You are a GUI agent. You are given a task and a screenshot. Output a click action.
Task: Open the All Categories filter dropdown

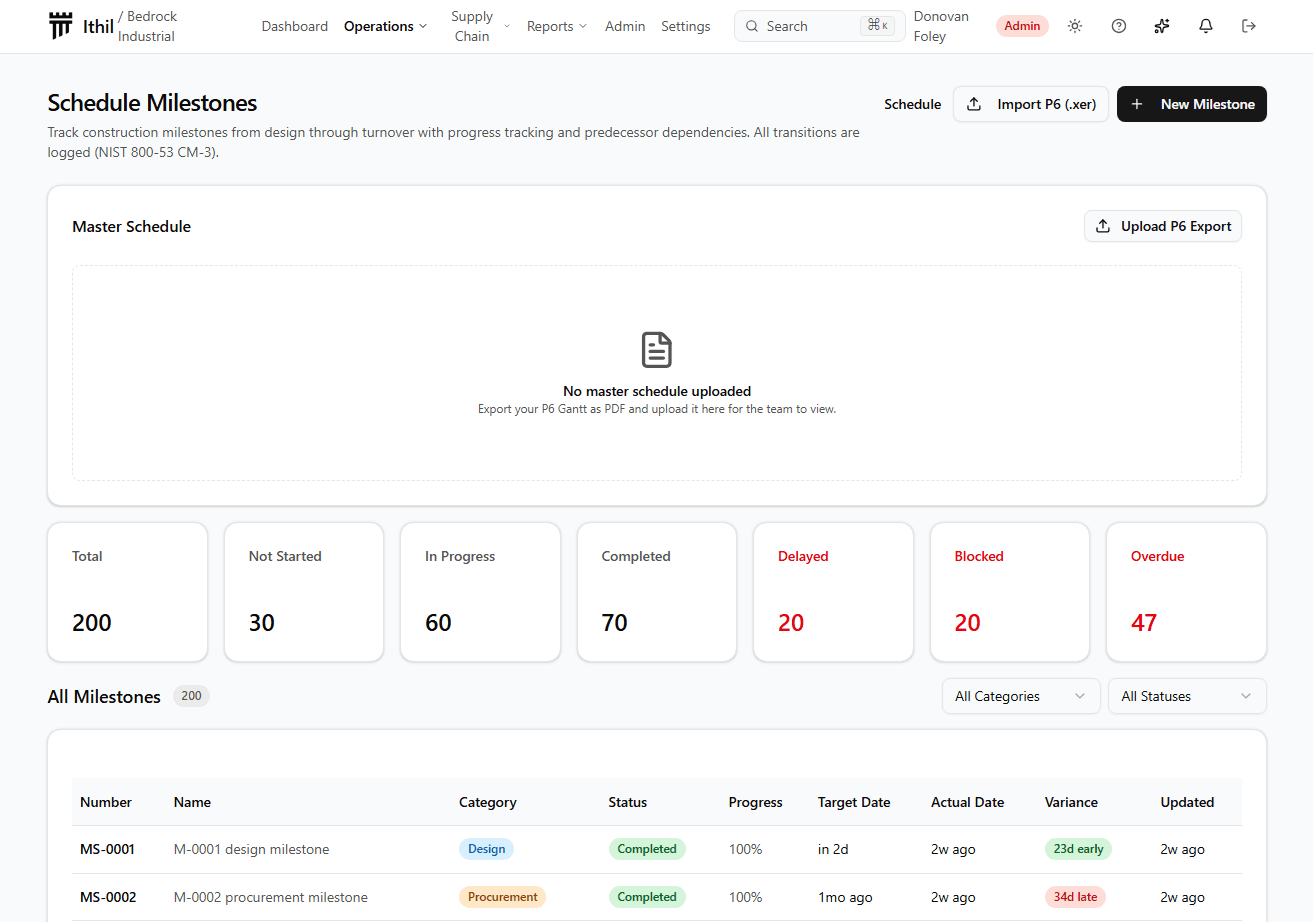pyautogui.click(x=1021, y=696)
